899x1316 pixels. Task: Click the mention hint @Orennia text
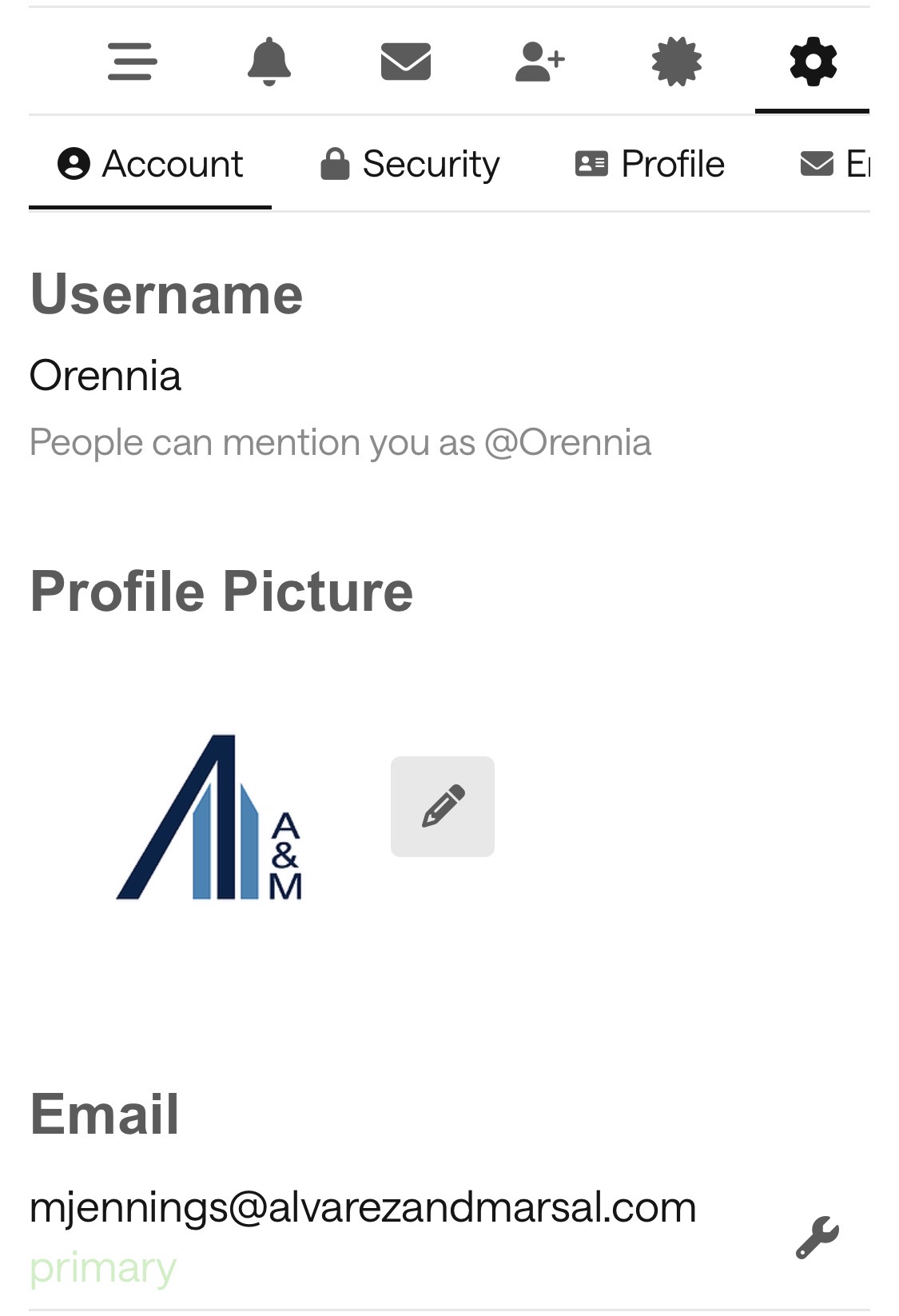567,442
